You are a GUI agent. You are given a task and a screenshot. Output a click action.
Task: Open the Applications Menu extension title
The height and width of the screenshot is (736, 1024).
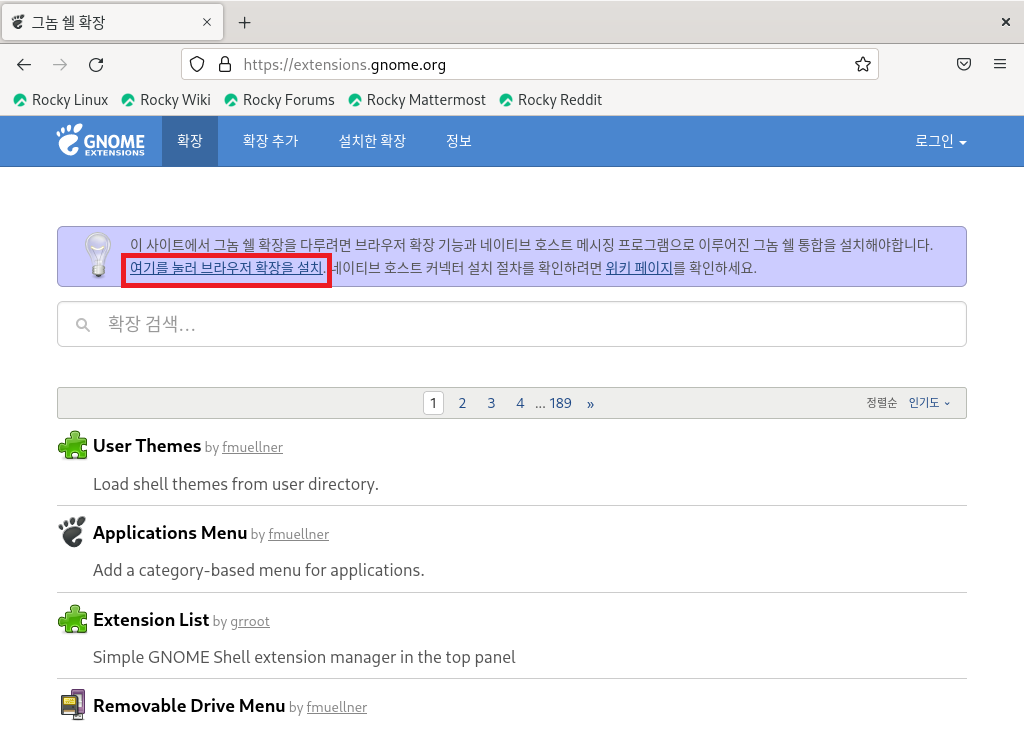(x=170, y=533)
